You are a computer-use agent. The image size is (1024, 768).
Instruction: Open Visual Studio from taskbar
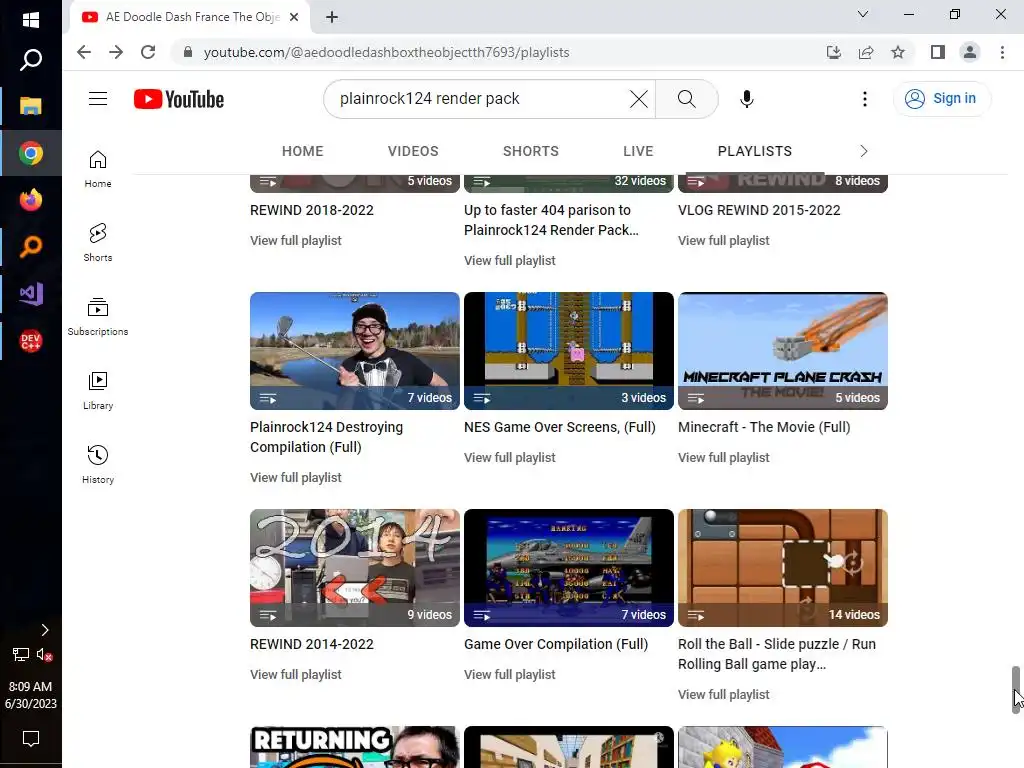coord(31,294)
